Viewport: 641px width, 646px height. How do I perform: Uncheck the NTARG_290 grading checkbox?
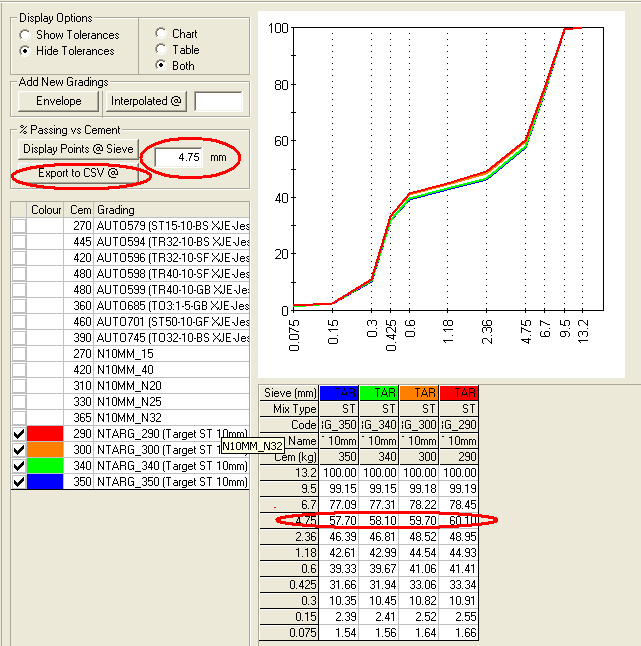19,434
